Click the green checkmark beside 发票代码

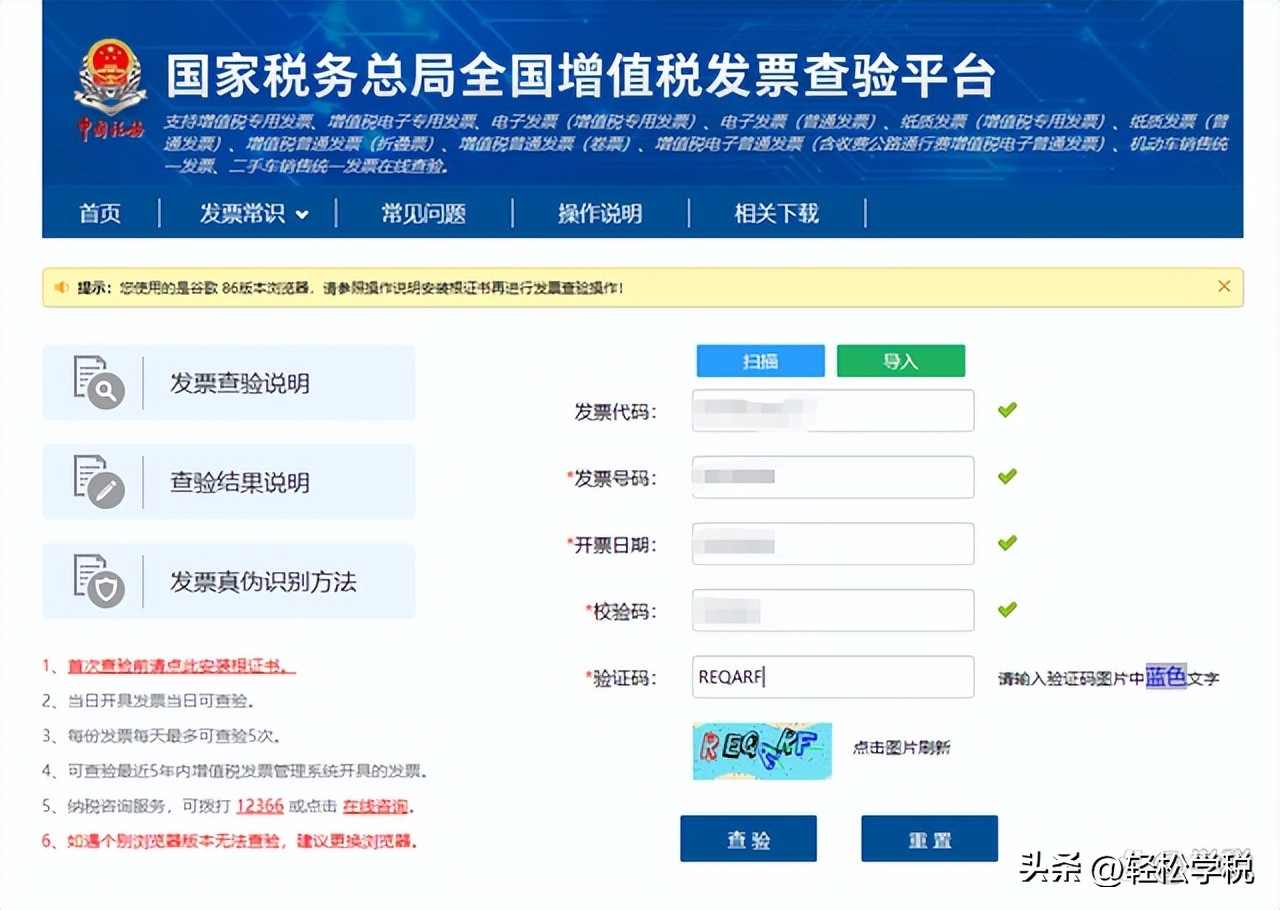coord(1006,409)
